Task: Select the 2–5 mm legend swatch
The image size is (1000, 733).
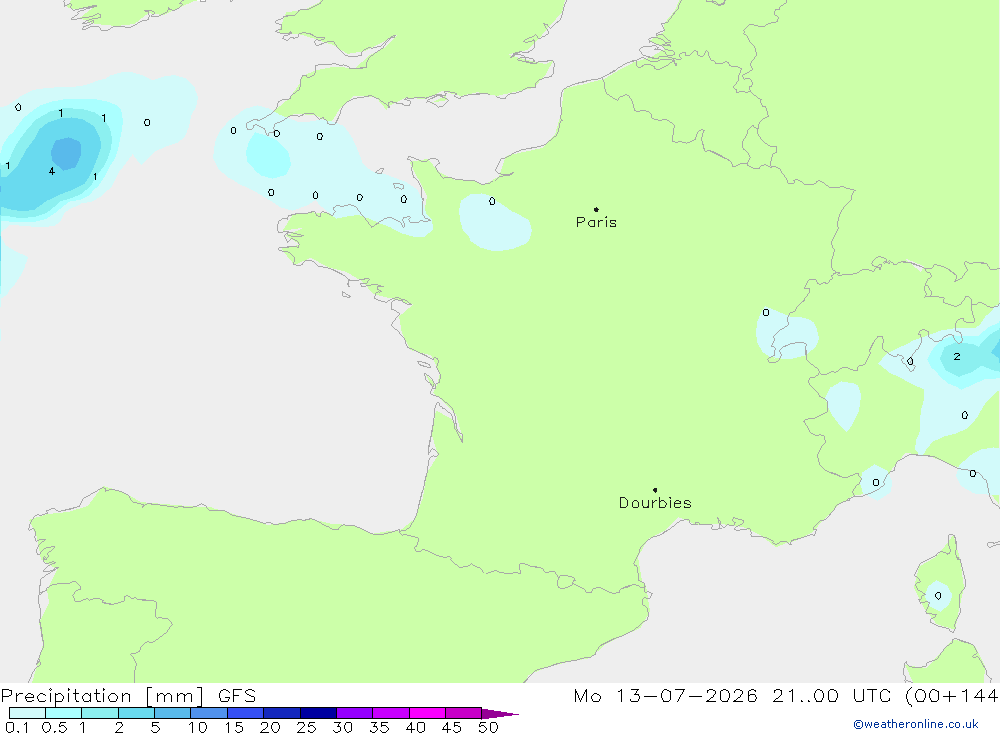Action: pos(136,713)
